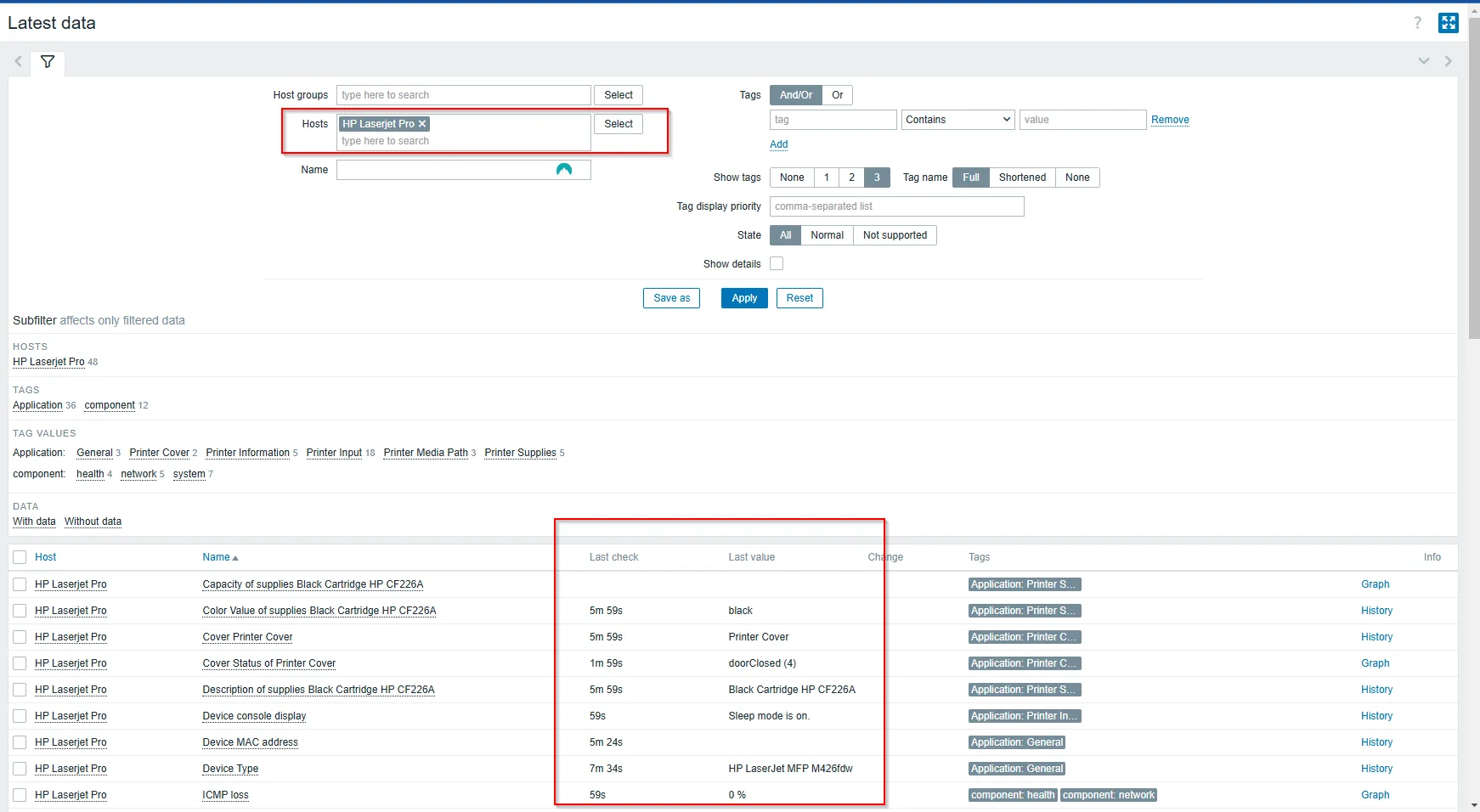Screen dimensions: 1480x812
Task: Click the Reset filter button
Action: [799, 298]
